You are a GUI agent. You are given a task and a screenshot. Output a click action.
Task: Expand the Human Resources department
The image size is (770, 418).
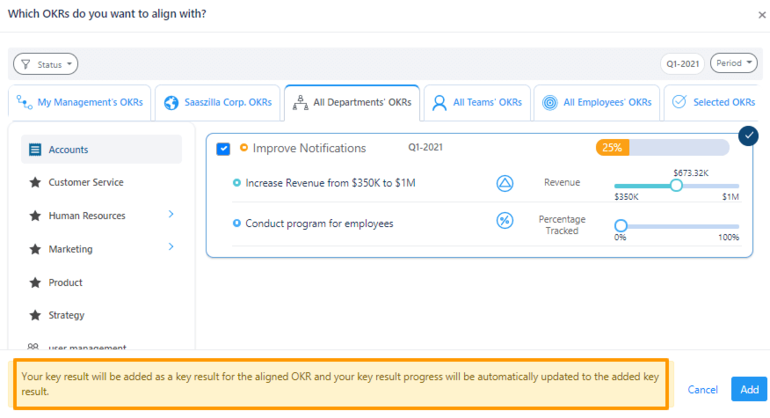[171, 214]
